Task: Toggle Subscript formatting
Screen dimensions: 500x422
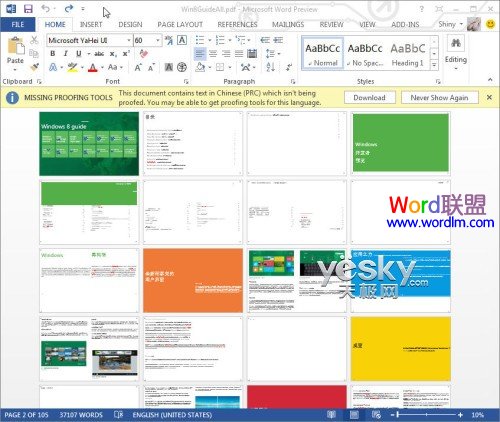Action: [x=113, y=54]
